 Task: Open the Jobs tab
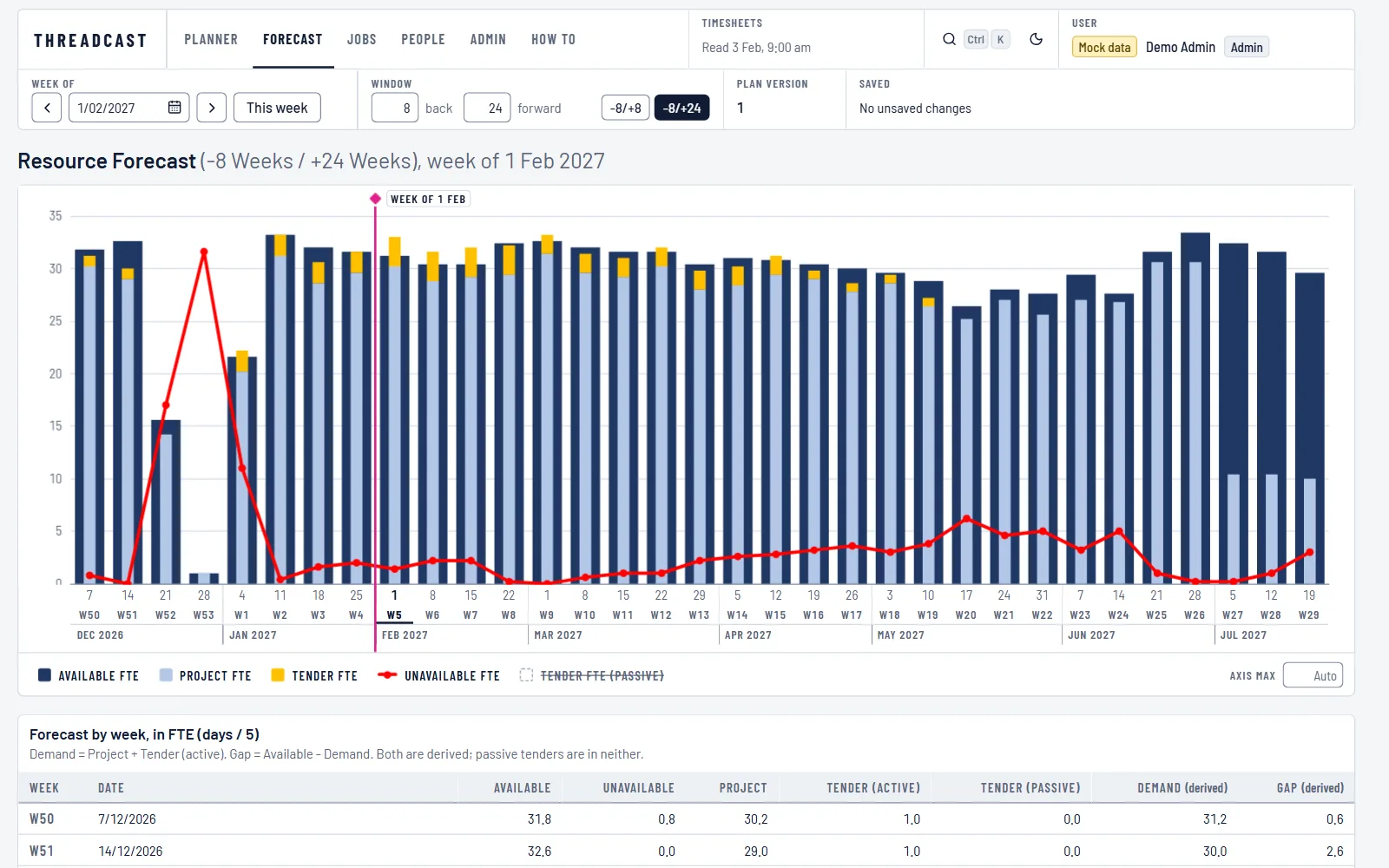(x=362, y=39)
